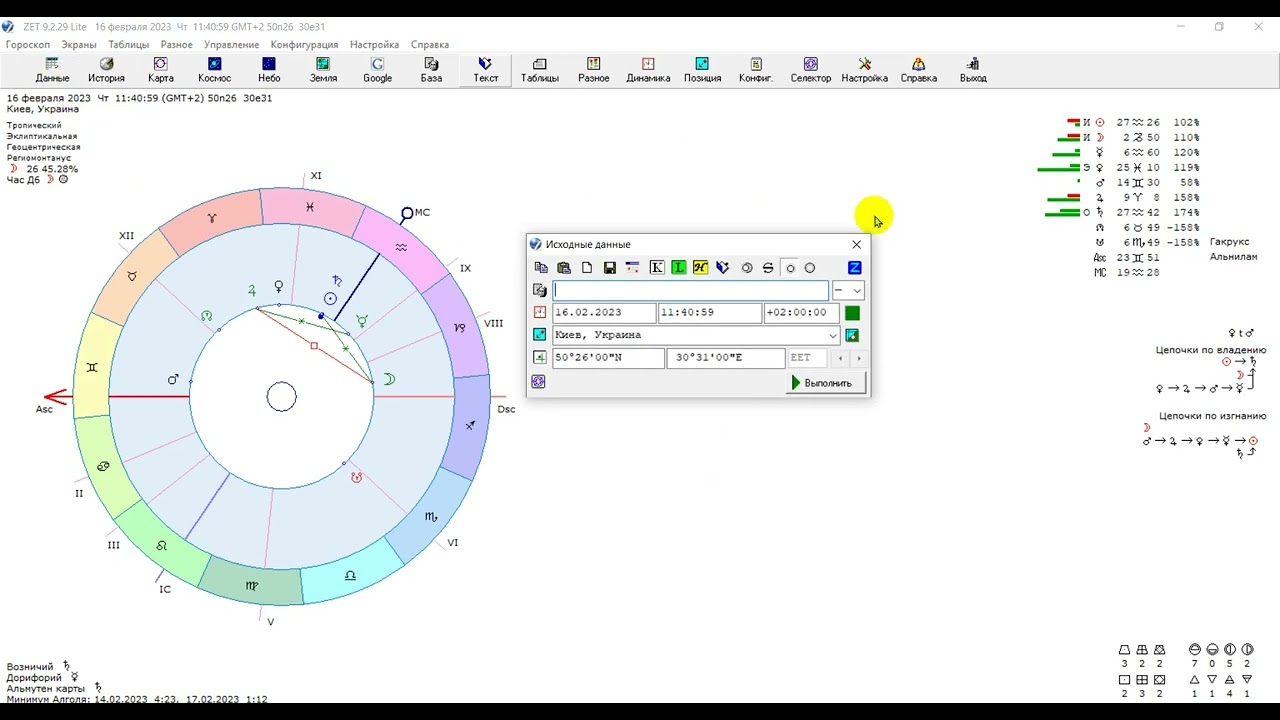Open the Таблицы toolbar button
Screen dimensions: 1280x720
coord(540,70)
